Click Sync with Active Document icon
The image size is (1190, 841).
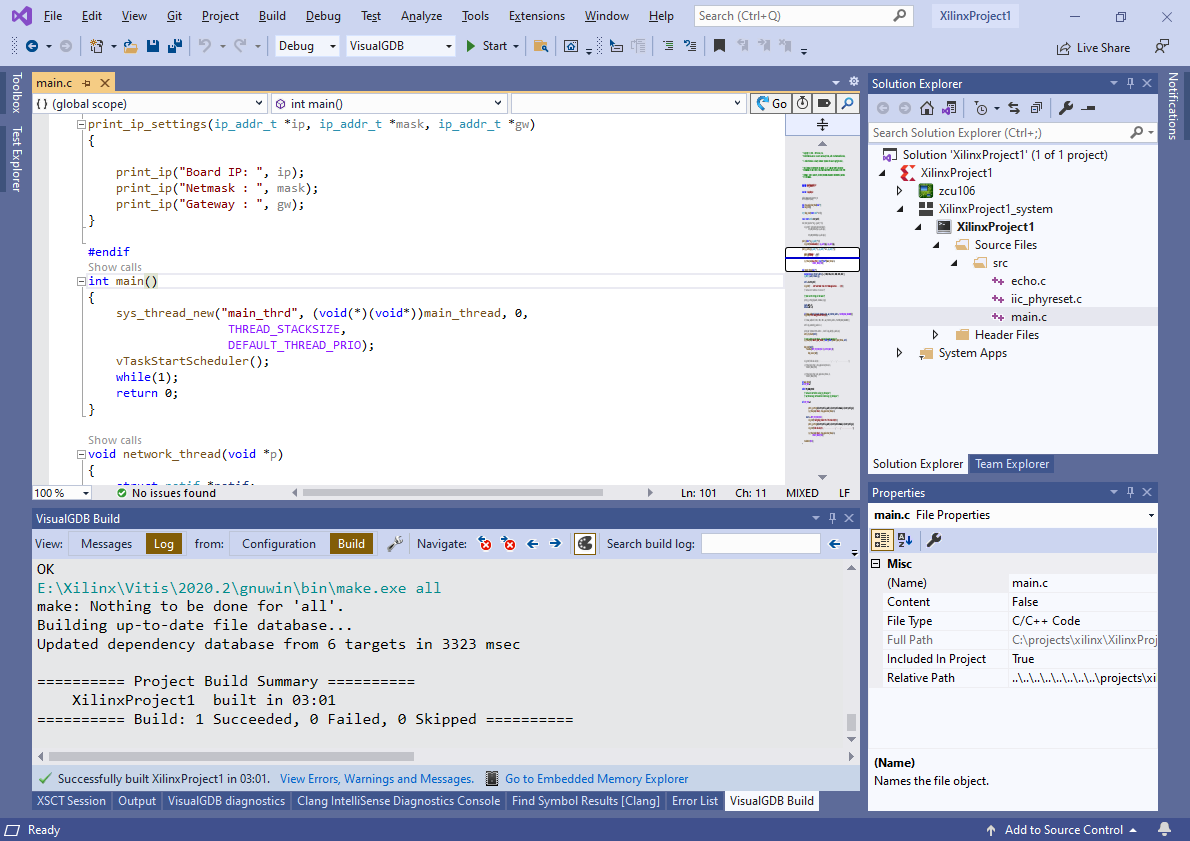1014,109
